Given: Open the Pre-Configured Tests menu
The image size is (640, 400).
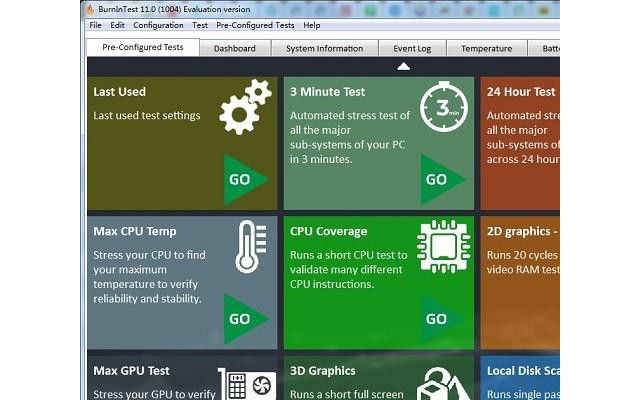Looking at the screenshot, I should coord(256,25).
